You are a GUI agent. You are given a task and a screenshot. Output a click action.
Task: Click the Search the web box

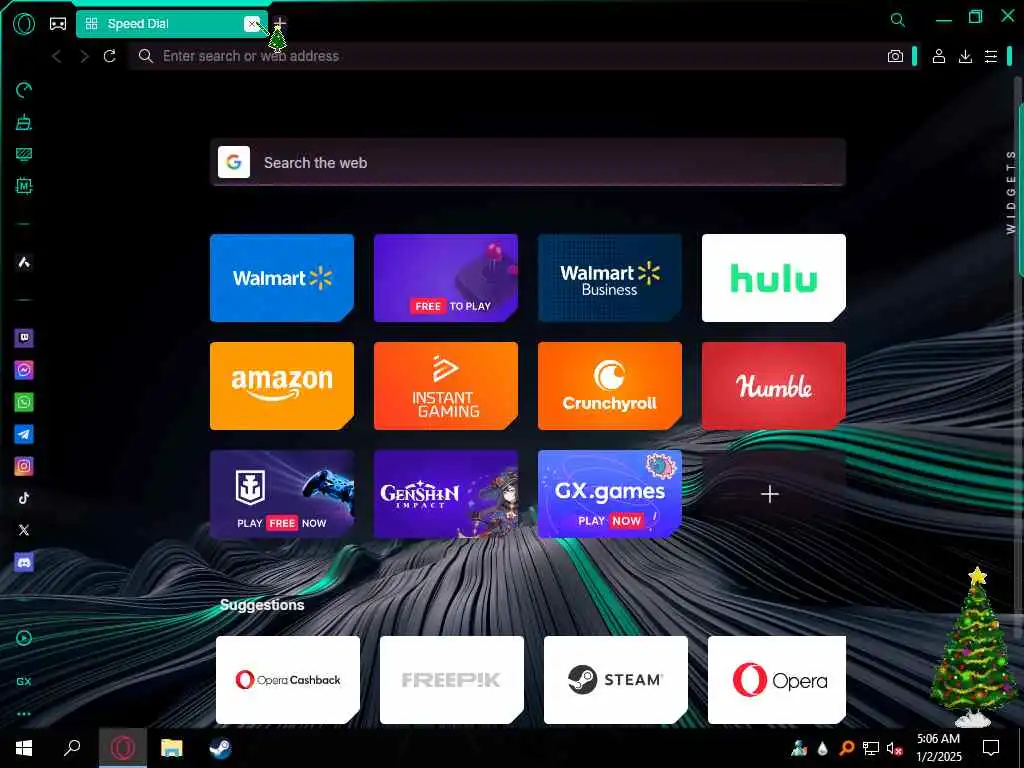tap(528, 163)
